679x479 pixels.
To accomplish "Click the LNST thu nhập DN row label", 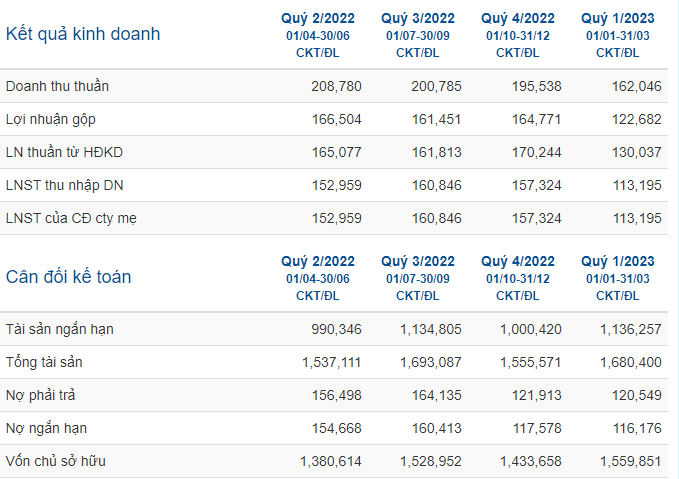I will pyautogui.click(x=65, y=185).
